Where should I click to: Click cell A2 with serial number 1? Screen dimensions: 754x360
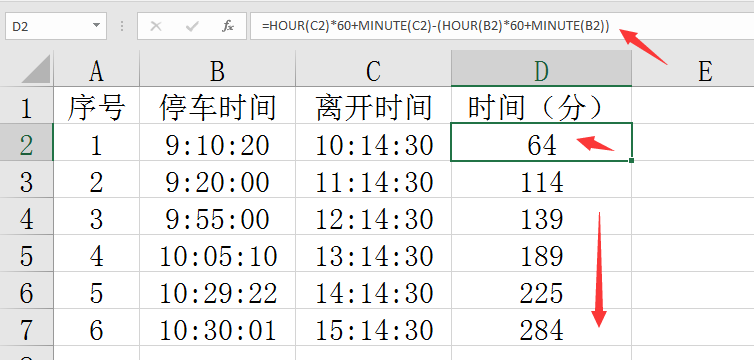[96, 142]
